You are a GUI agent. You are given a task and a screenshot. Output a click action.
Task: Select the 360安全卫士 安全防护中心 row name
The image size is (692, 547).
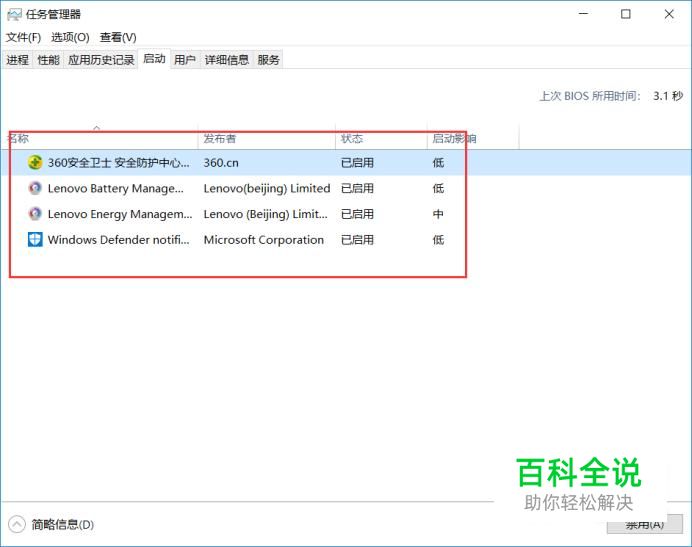coord(118,163)
